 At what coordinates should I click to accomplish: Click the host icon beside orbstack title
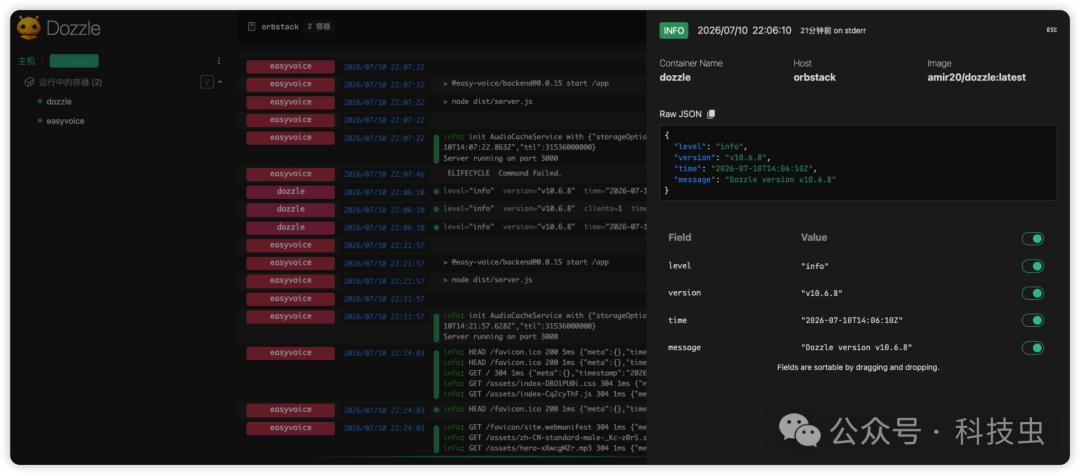click(x=251, y=27)
